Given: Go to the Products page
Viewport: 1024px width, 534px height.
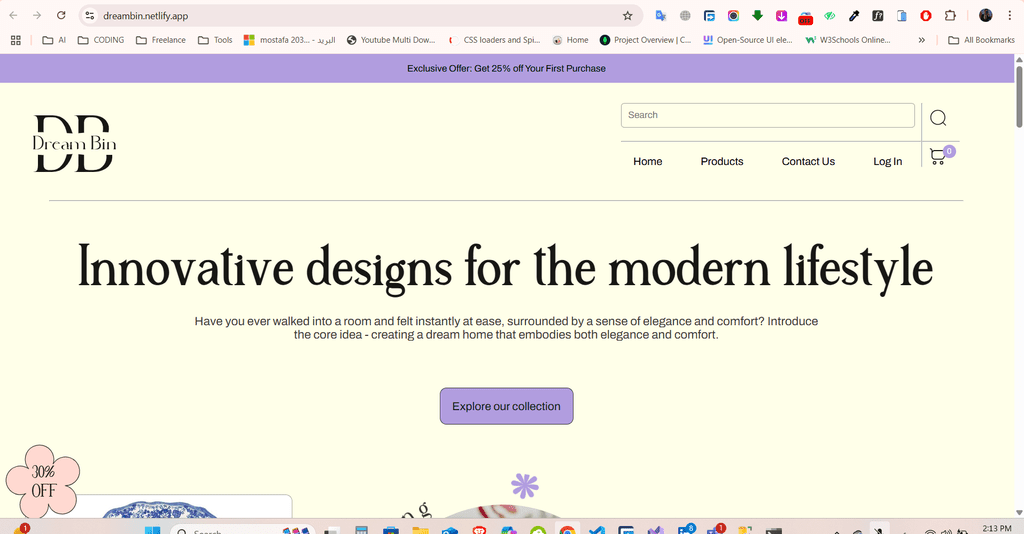Looking at the screenshot, I should 721,161.
